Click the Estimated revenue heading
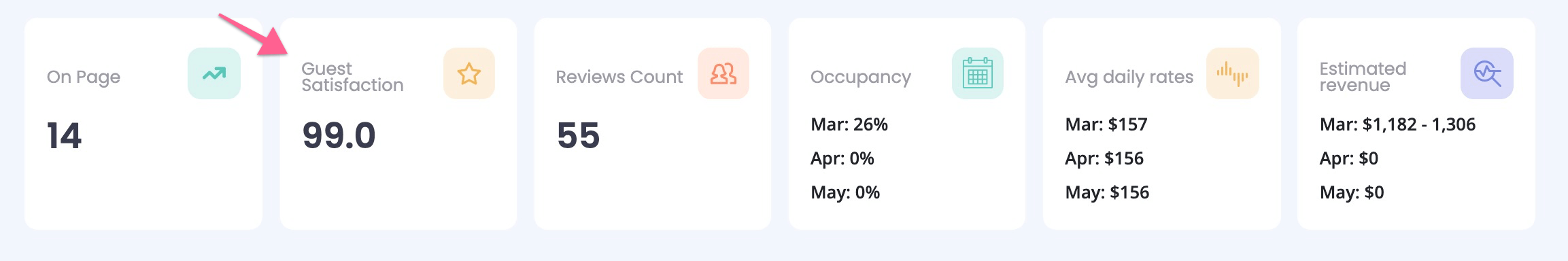 point(1363,77)
